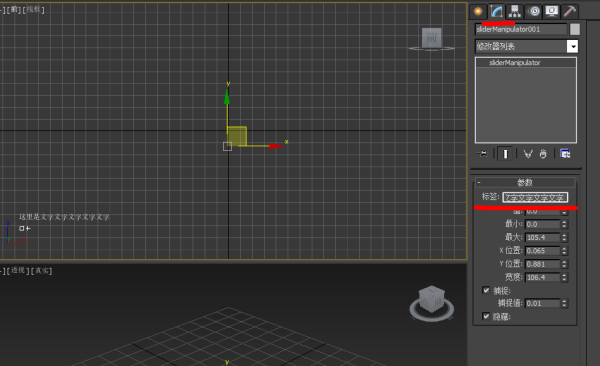Screen dimensions: 600x366
Task: Click the 宽度 field 106.4
Action: 543,277
